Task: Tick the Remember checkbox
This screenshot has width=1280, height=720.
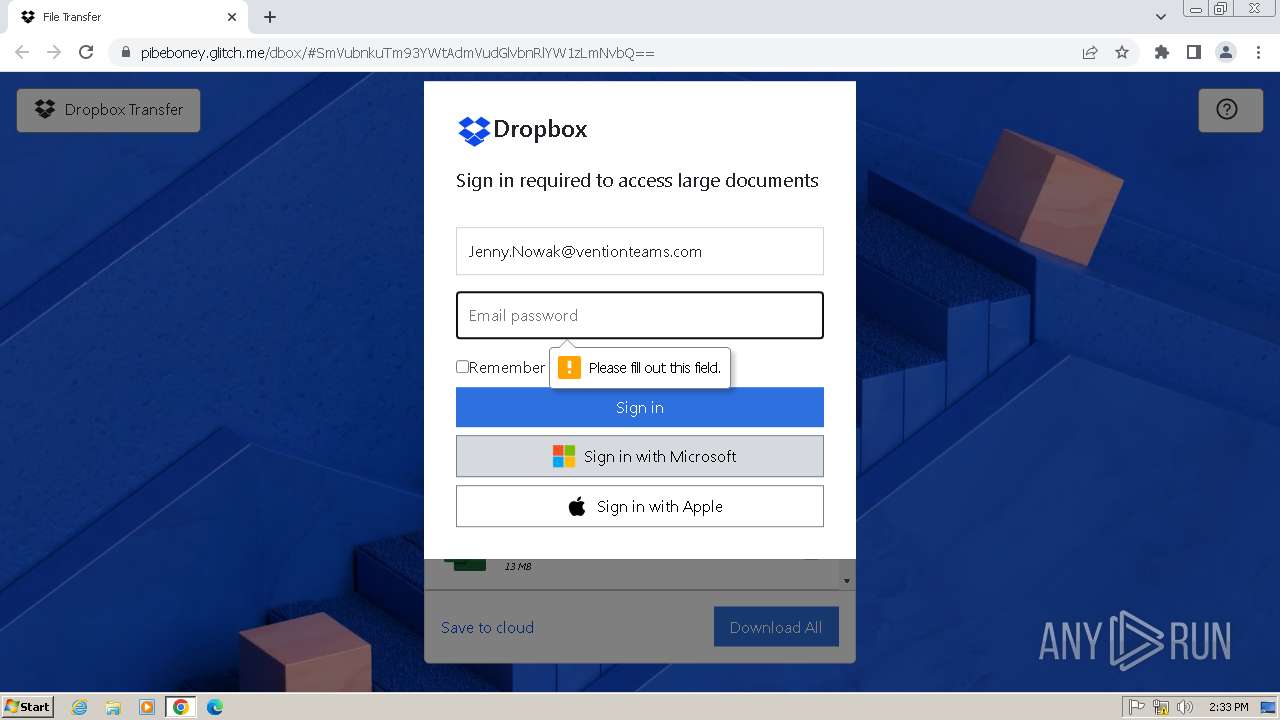Action: [462, 367]
